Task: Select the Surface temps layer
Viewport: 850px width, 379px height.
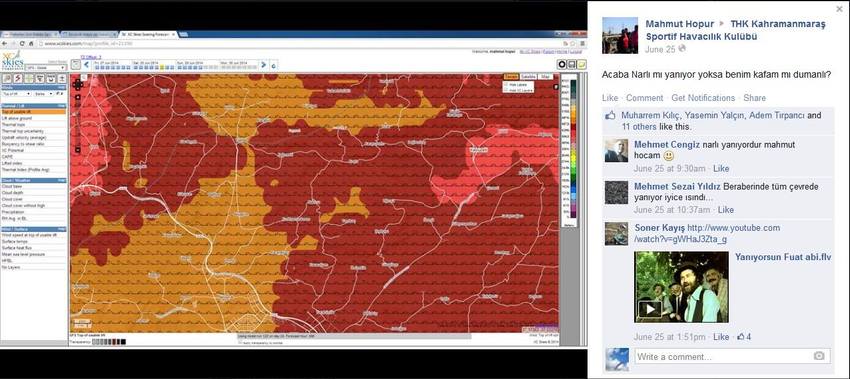Action: (15, 241)
